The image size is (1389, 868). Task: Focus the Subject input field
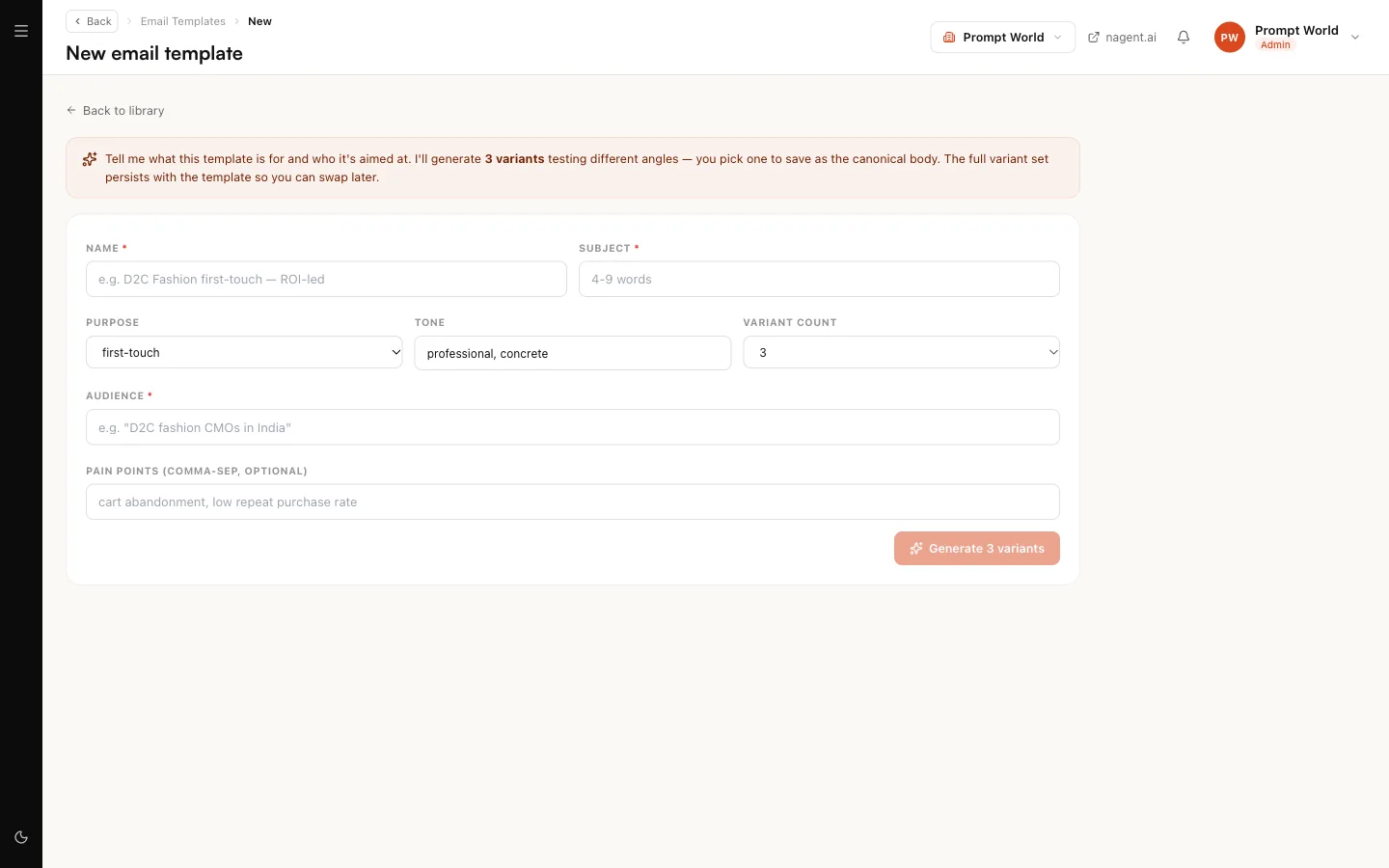819,280
